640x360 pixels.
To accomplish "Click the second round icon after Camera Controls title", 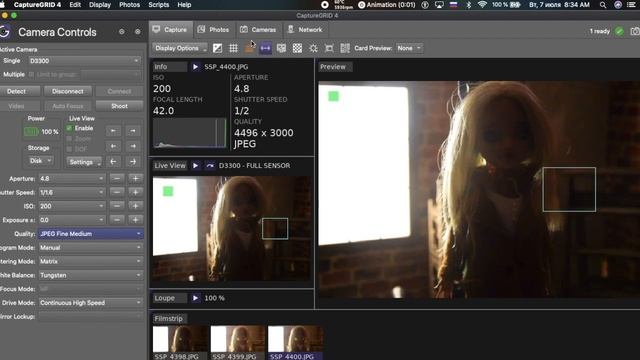I will click(x=138, y=31).
